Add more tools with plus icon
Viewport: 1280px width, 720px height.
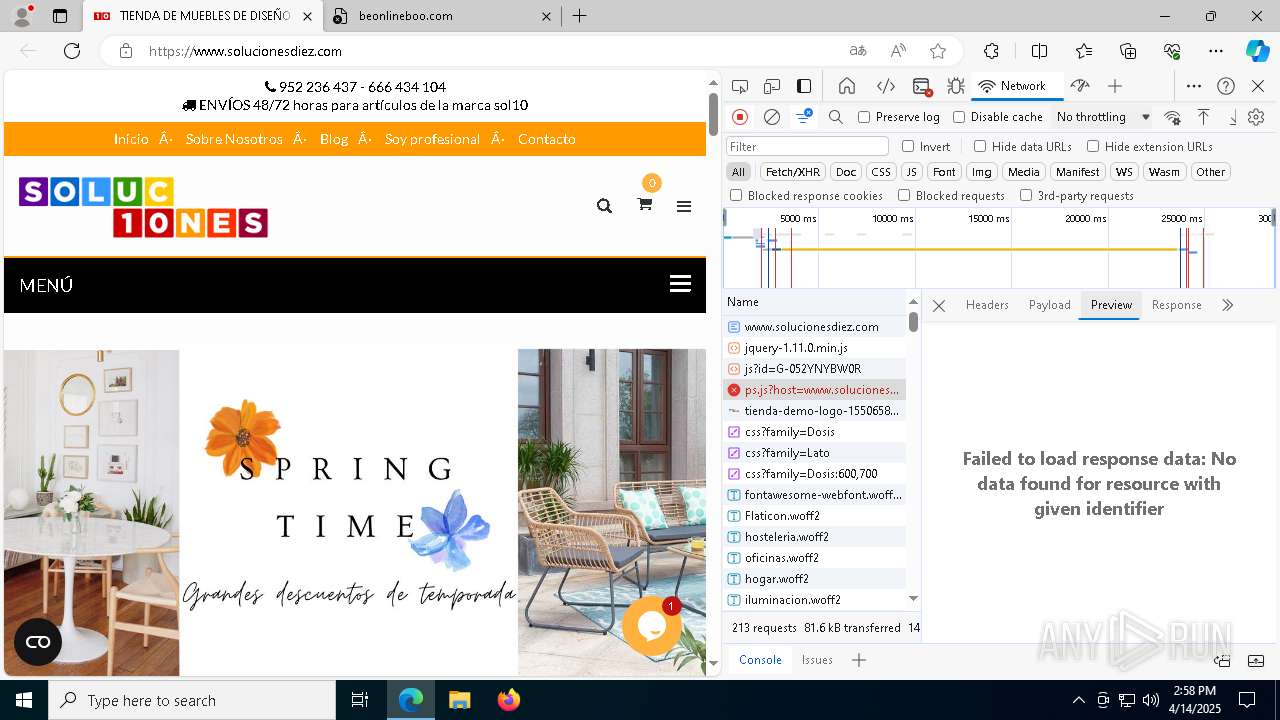click(1115, 86)
